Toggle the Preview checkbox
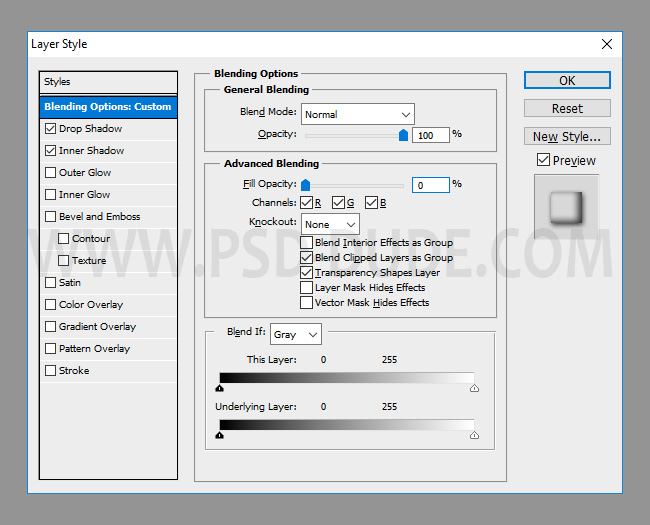This screenshot has width=650, height=525. (x=543, y=160)
